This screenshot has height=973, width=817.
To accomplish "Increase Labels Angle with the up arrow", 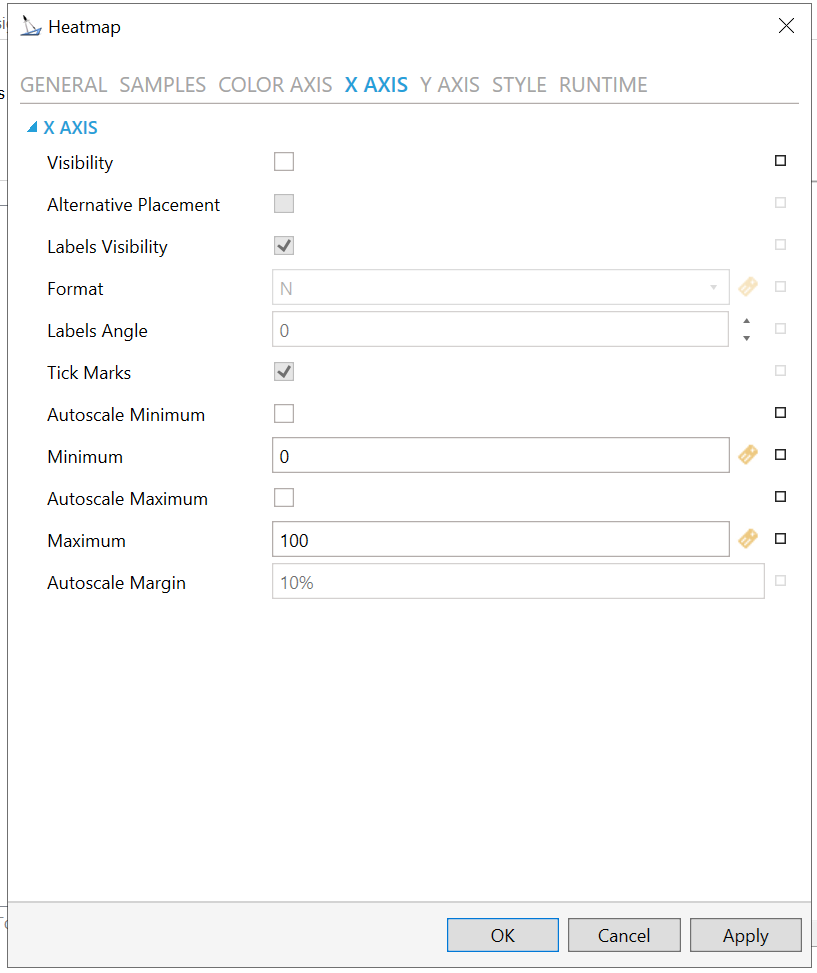I will (x=747, y=321).
